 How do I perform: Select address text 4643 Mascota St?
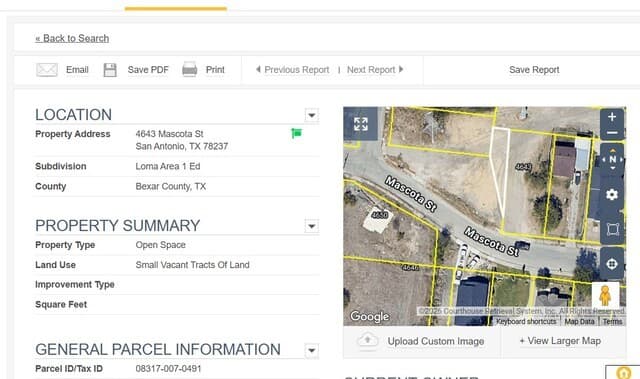(169, 134)
